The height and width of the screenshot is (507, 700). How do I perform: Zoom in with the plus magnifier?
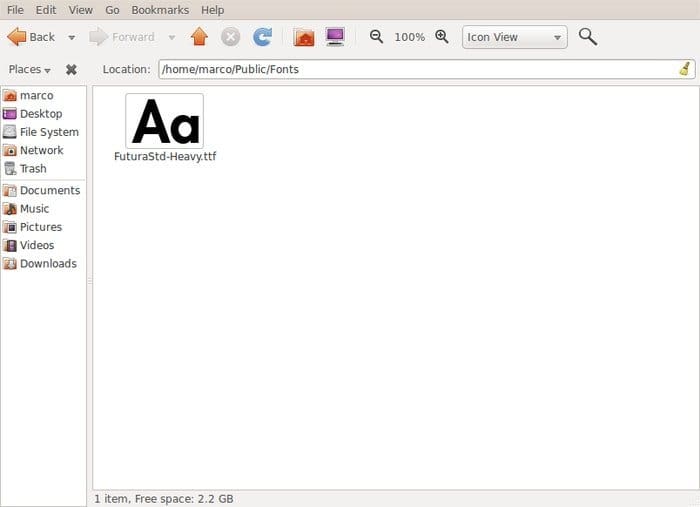click(x=442, y=37)
